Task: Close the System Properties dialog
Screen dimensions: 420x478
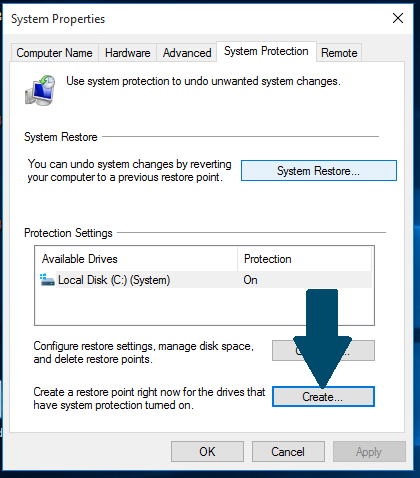Action: 398,18
